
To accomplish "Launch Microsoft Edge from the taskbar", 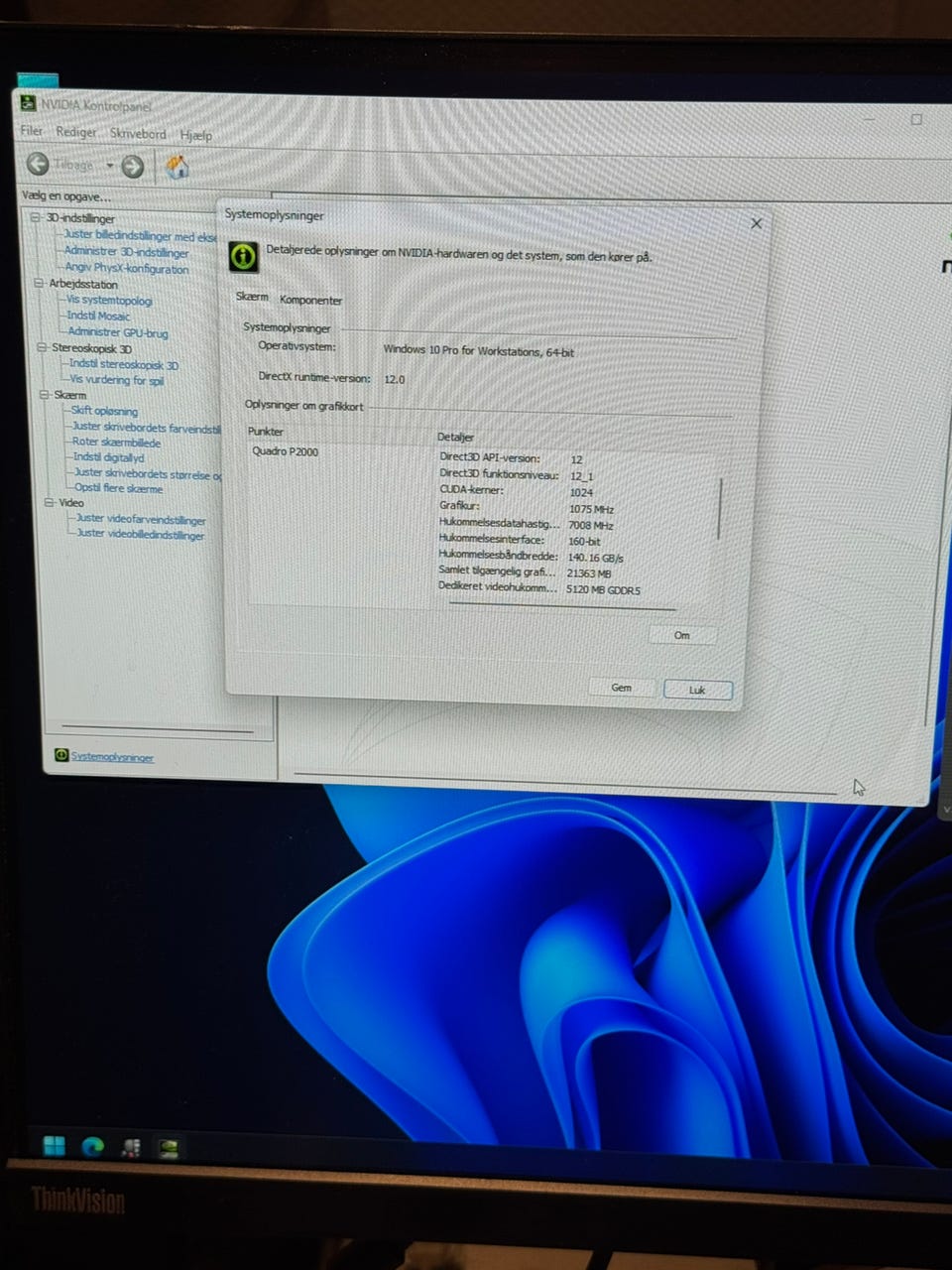I will [x=93, y=1147].
